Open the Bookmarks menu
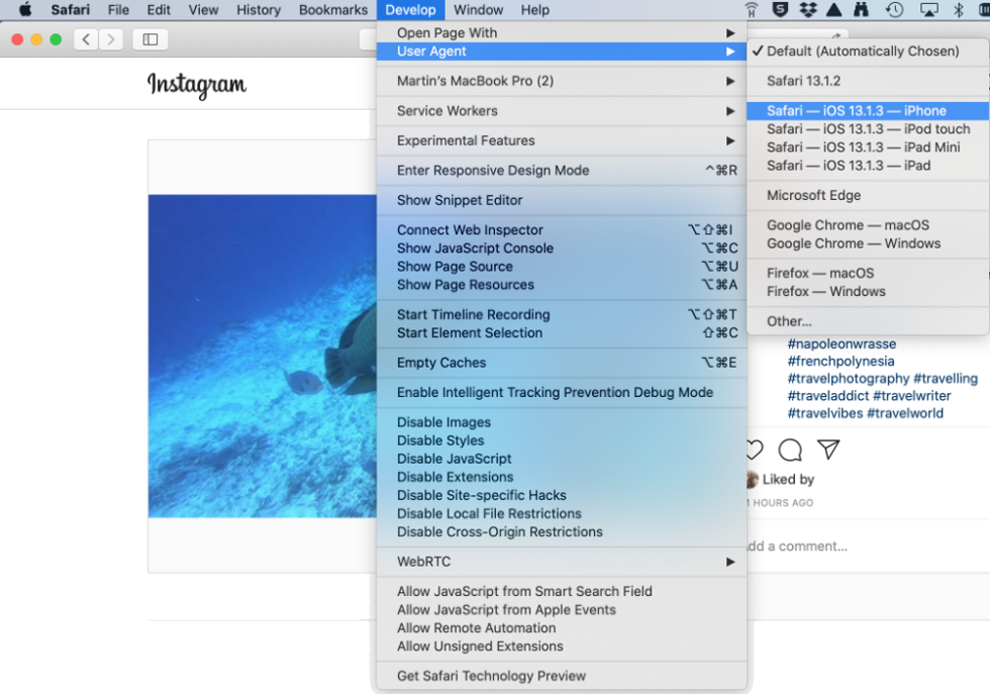This screenshot has height=696, width=990. point(333,9)
